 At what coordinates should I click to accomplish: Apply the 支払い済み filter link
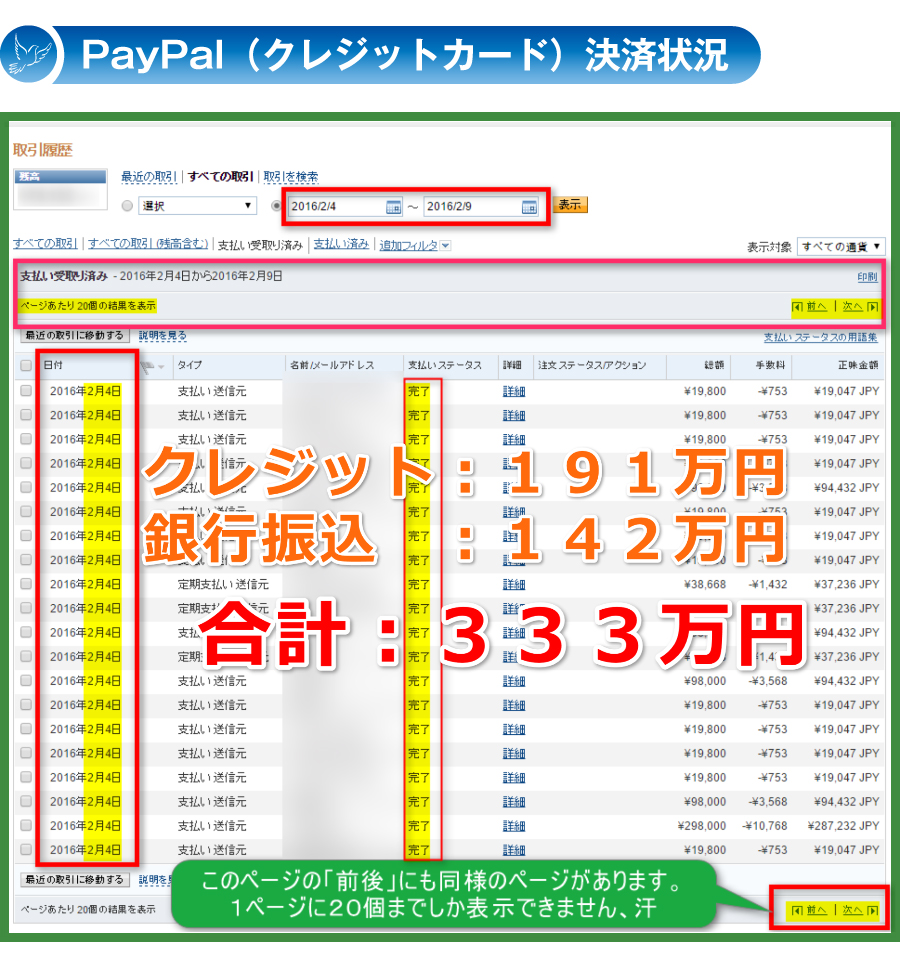[341, 243]
